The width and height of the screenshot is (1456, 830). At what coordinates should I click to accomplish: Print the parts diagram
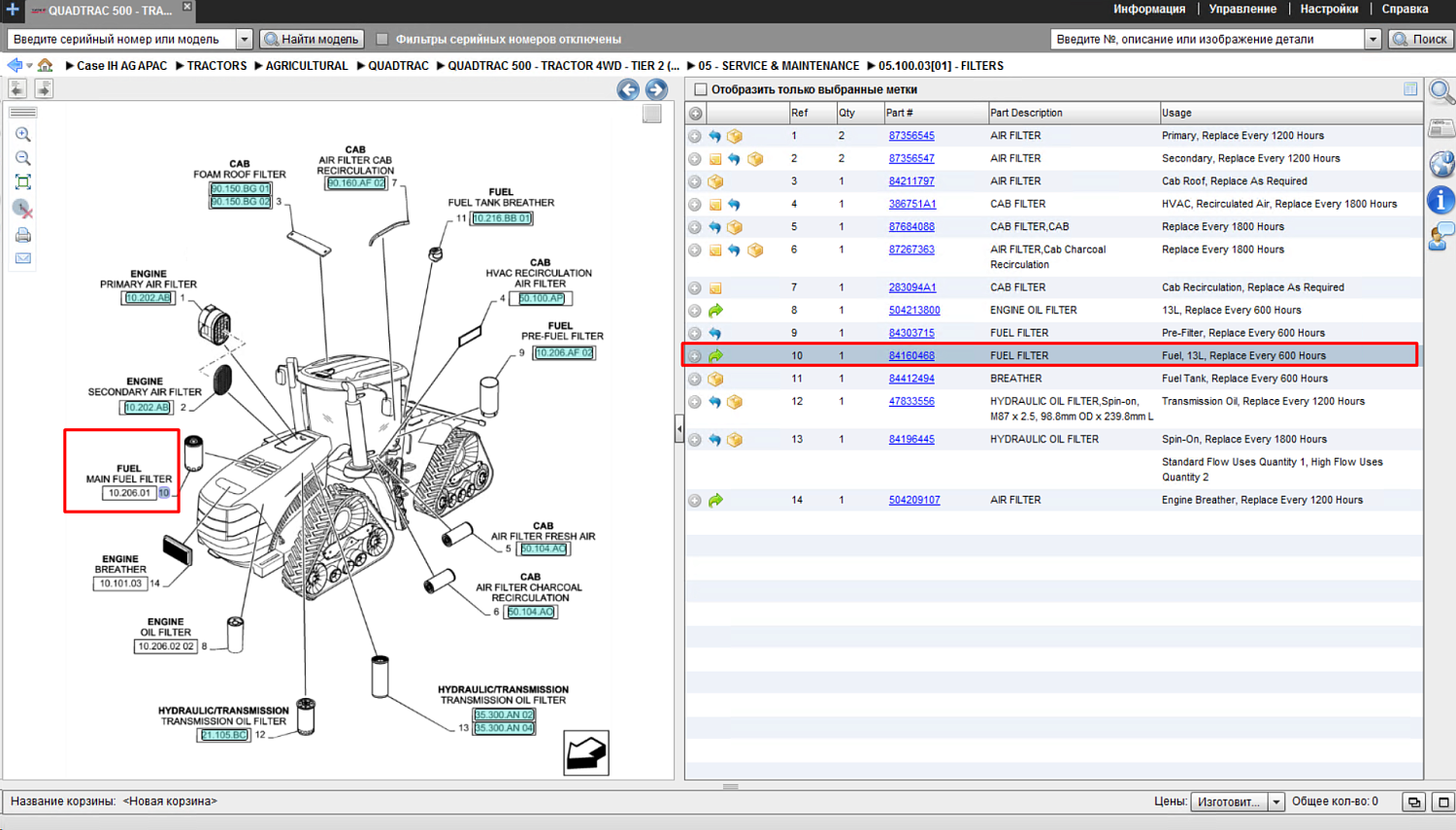[22, 235]
